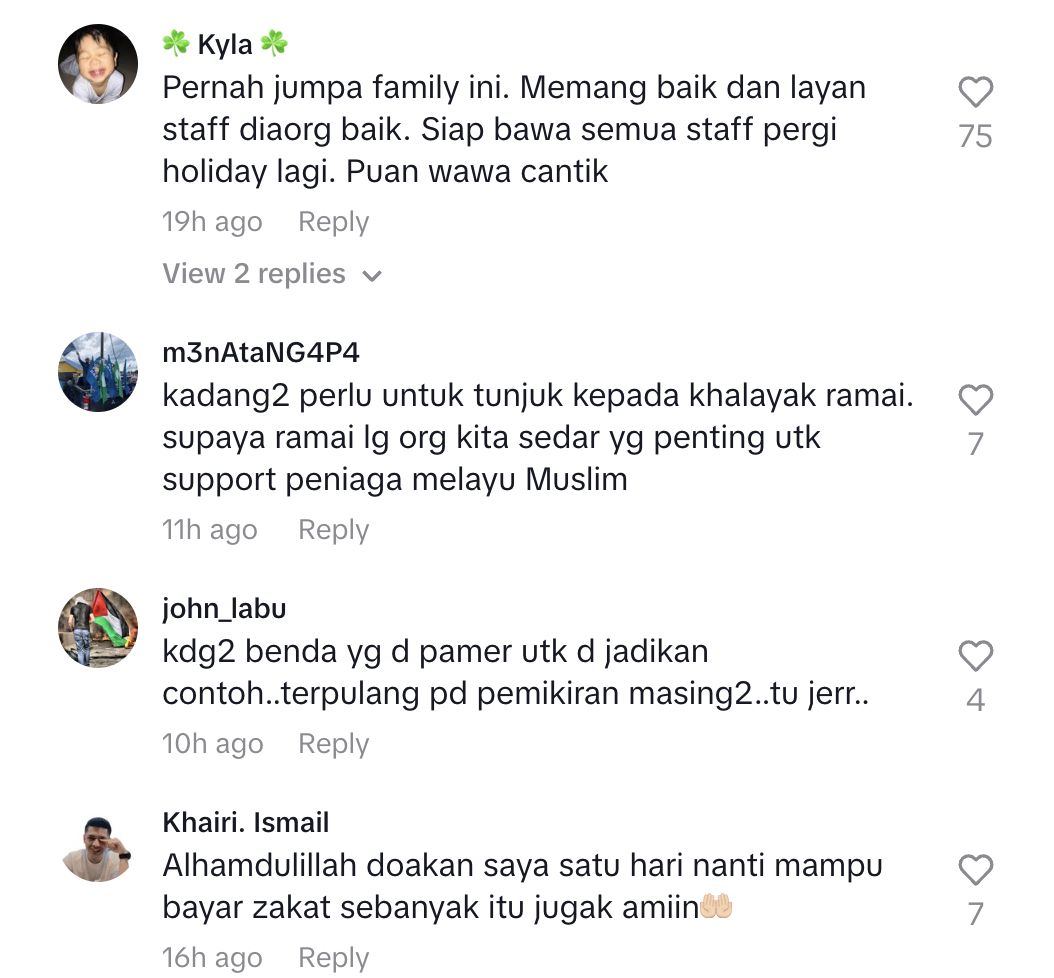Open Kyla's profile picture

(98, 64)
